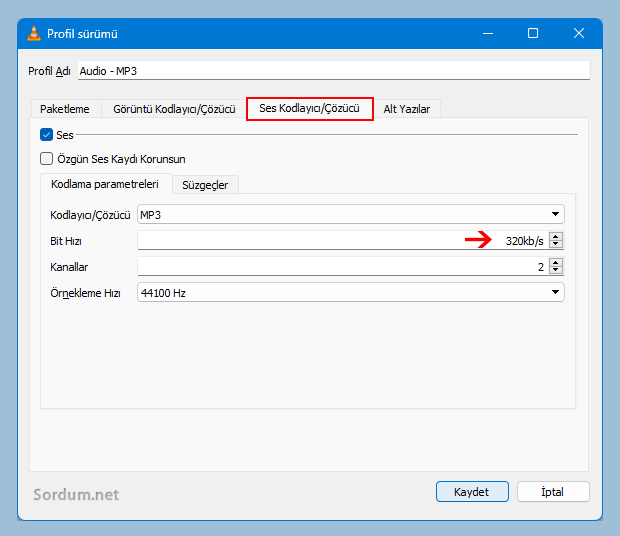The width and height of the screenshot is (620, 536).
Task: Go to the Alt Yazılar tab
Action: [x=407, y=109]
